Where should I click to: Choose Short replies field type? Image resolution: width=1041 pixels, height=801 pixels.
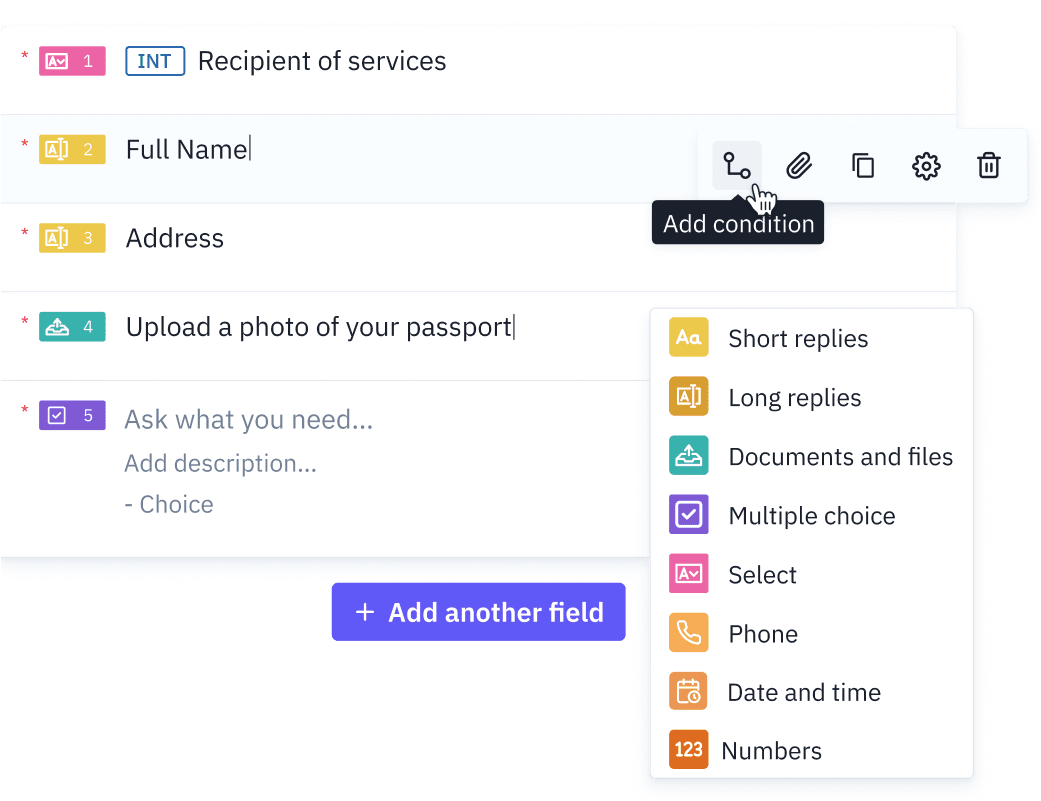[x=797, y=339]
